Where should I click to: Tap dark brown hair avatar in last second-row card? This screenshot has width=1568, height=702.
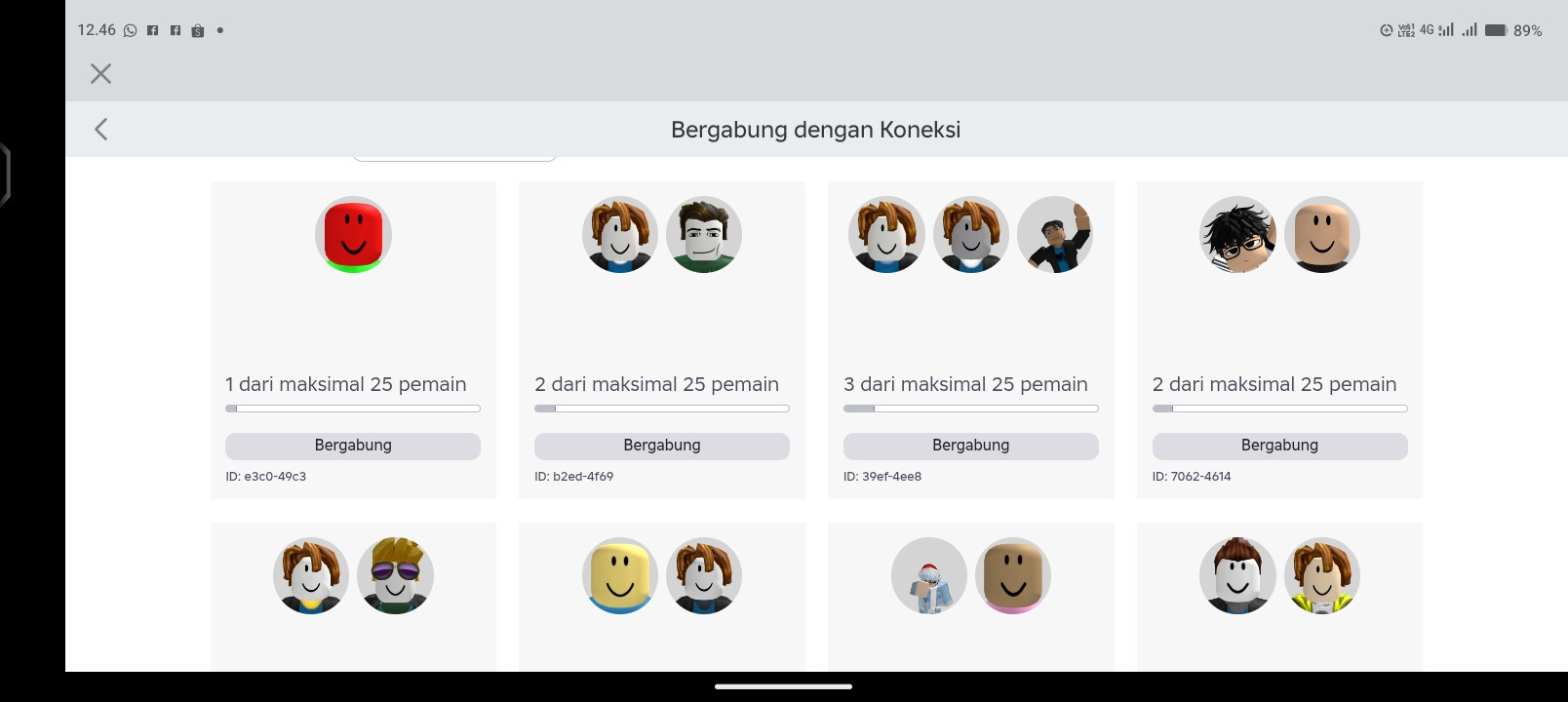tap(1237, 575)
